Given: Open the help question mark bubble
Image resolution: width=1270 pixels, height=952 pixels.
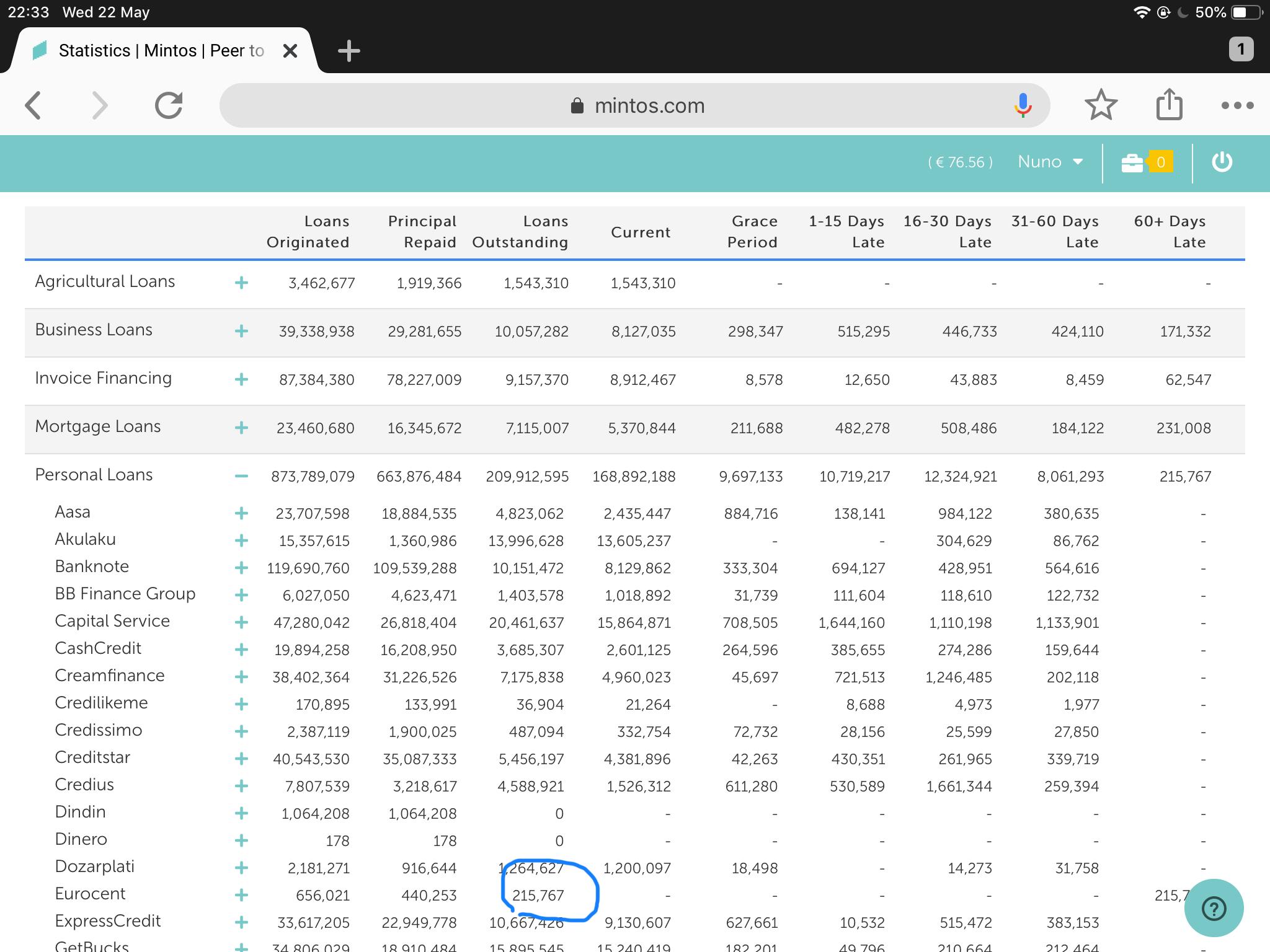Looking at the screenshot, I should [1214, 909].
